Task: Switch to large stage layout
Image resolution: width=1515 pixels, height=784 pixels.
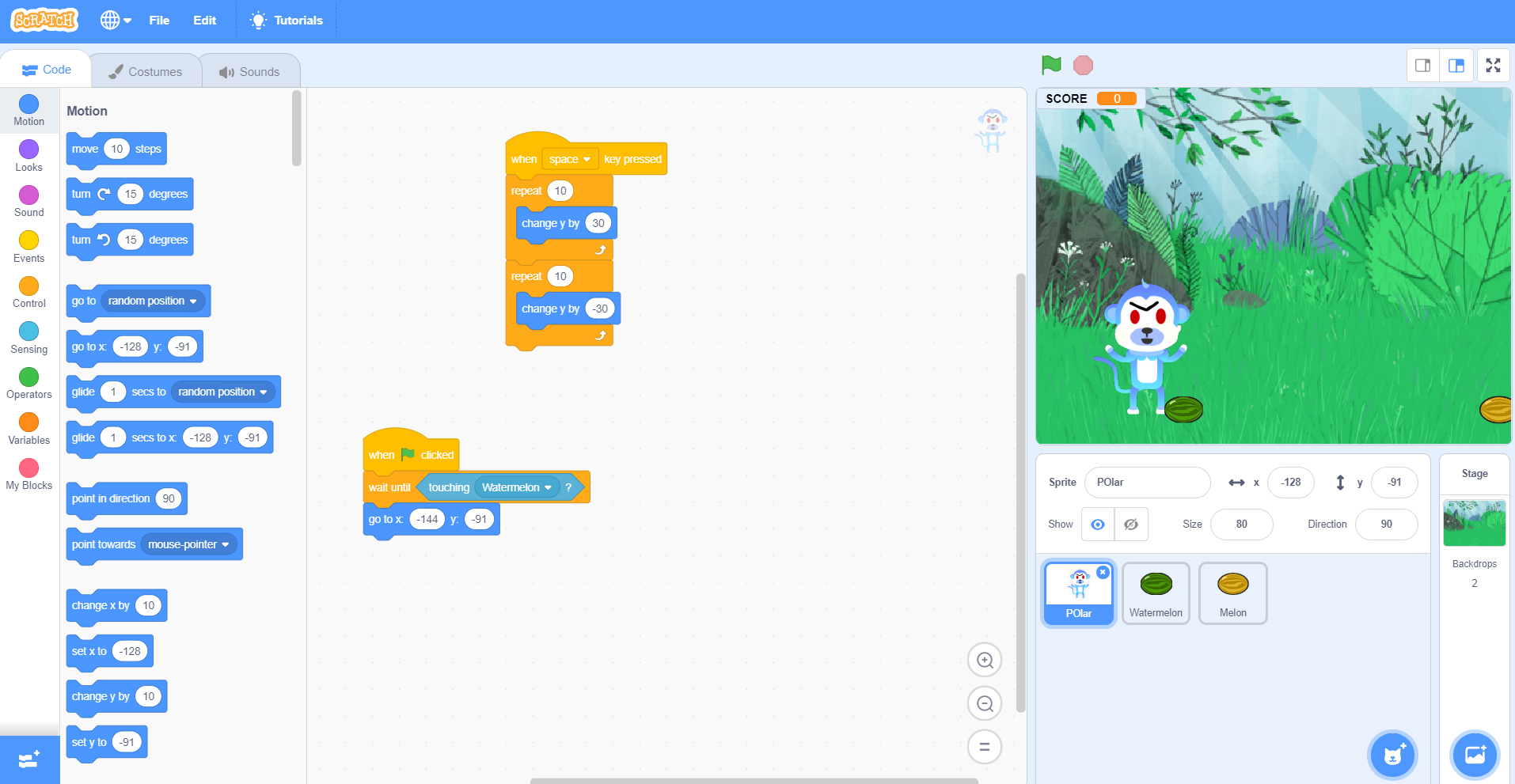Action: coord(1456,66)
